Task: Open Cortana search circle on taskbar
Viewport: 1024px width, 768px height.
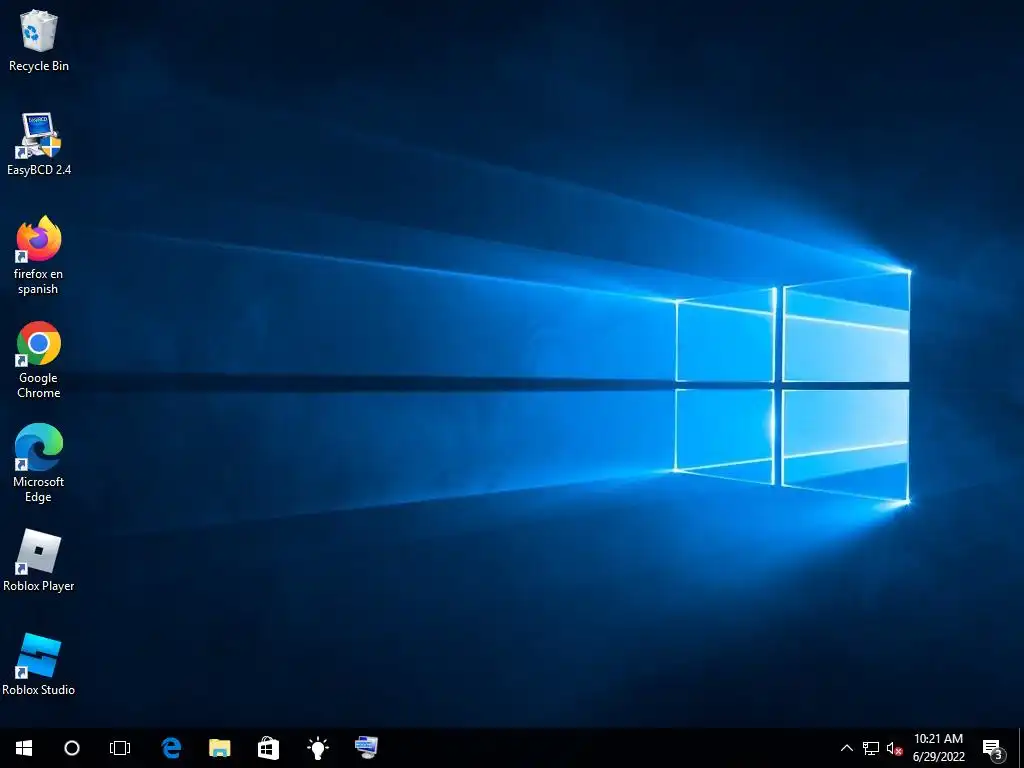Action: coord(72,748)
